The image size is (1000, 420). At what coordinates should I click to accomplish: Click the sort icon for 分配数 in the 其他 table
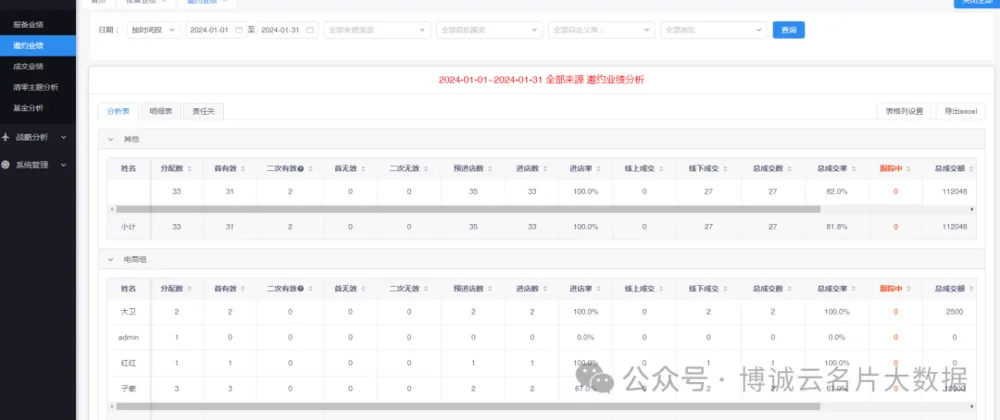point(190,169)
